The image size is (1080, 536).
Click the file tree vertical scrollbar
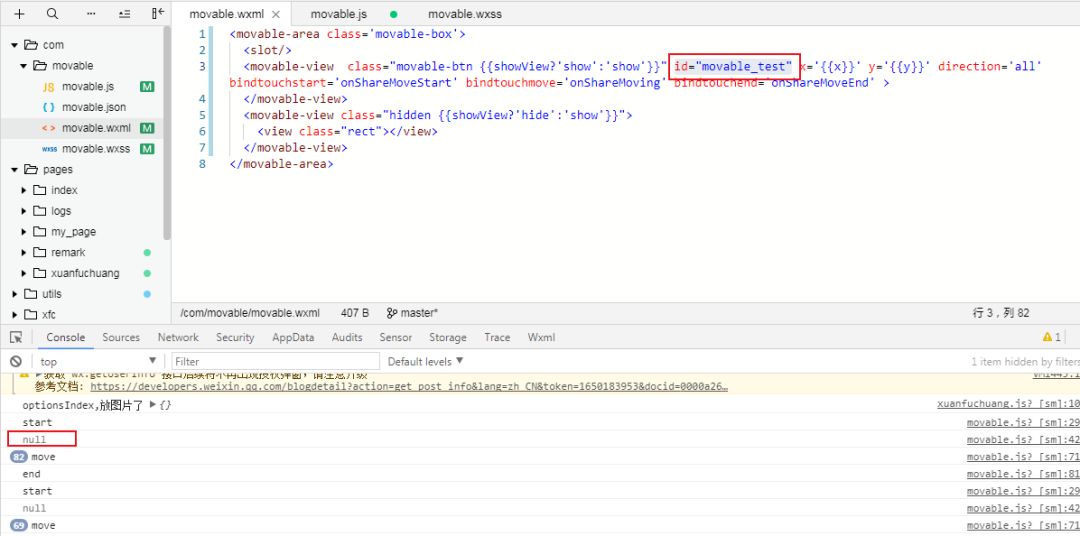point(167,132)
